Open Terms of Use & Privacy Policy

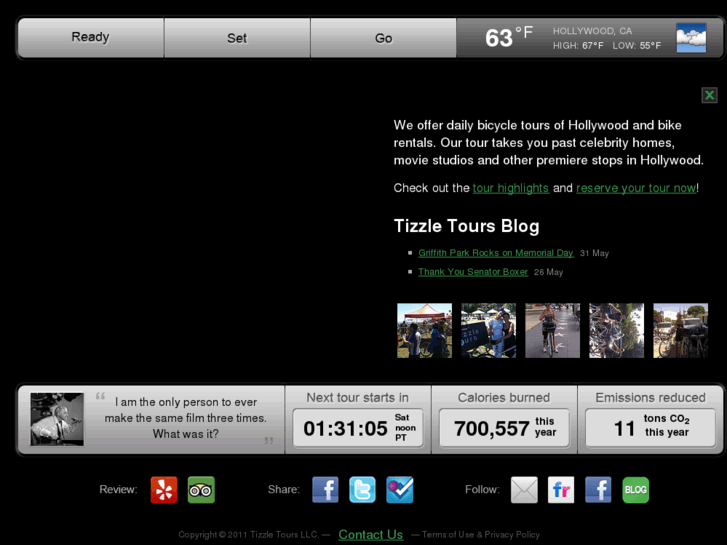[x=481, y=535]
